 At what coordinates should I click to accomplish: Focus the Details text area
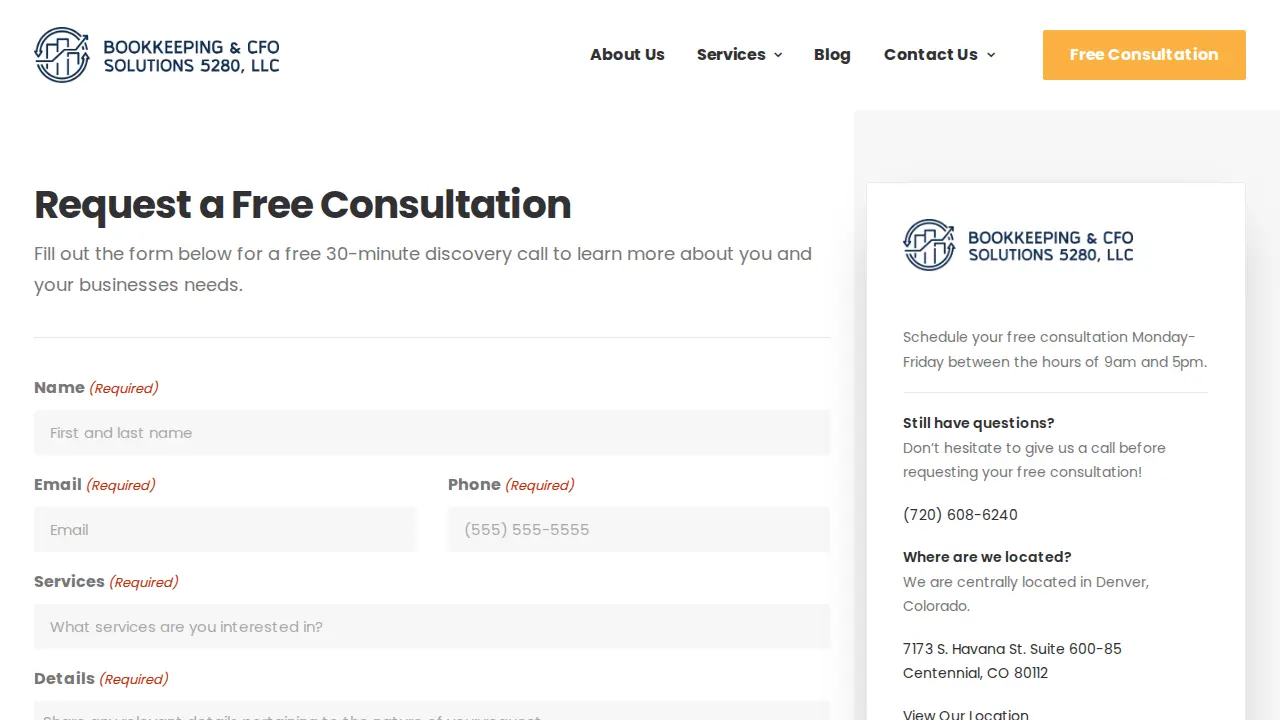tap(432, 711)
